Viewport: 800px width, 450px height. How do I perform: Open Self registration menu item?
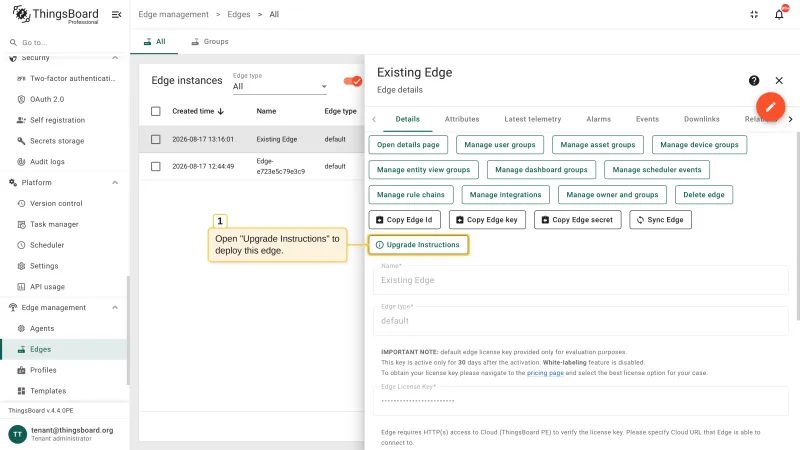(x=64, y=120)
